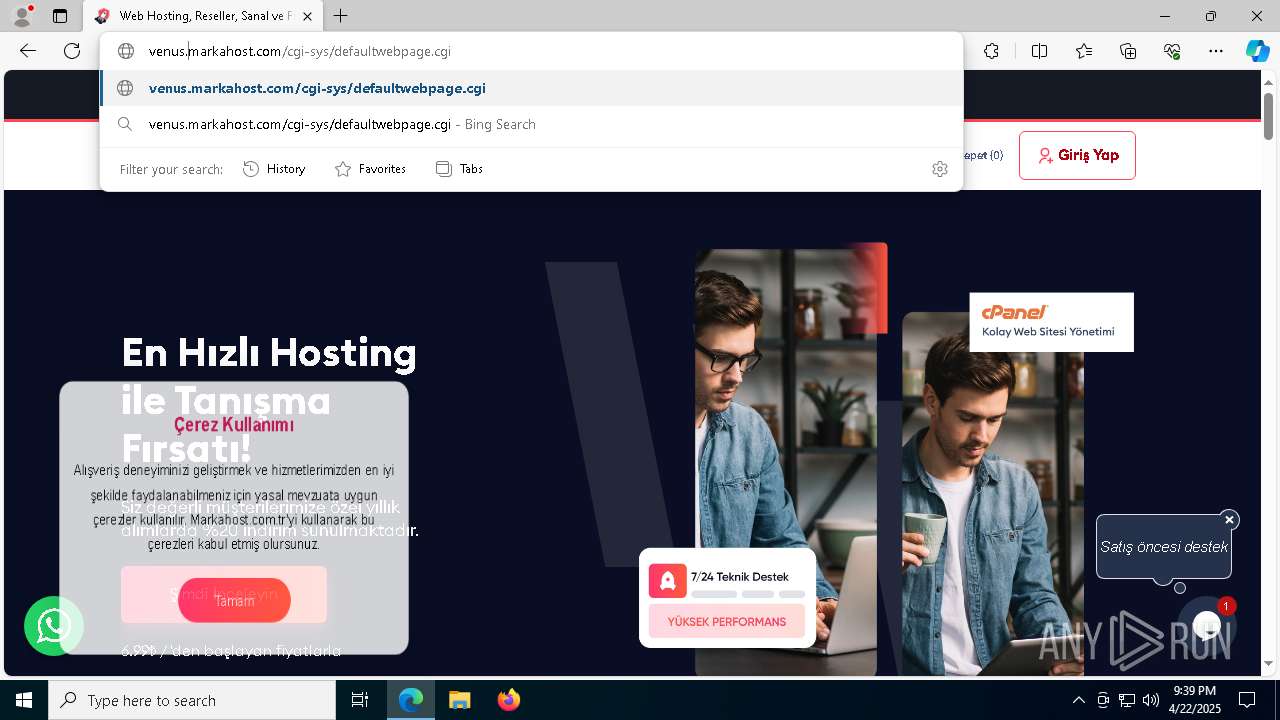The height and width of the screenshot is (720, 1280).
Task: Open network icon in system tray
Action: pyautogui.click(x=1126, y=700)
